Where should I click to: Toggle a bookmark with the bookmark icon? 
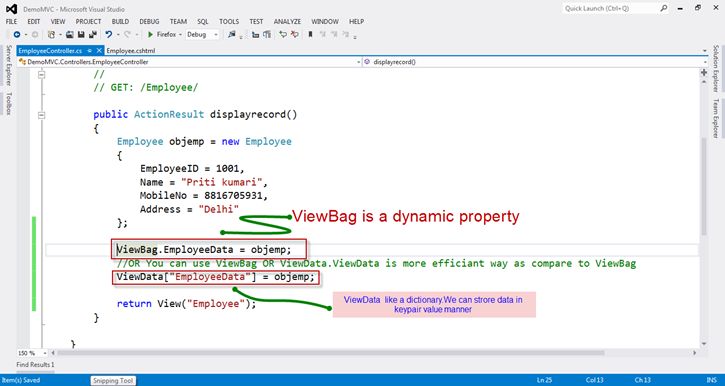(x=310, y=34)
